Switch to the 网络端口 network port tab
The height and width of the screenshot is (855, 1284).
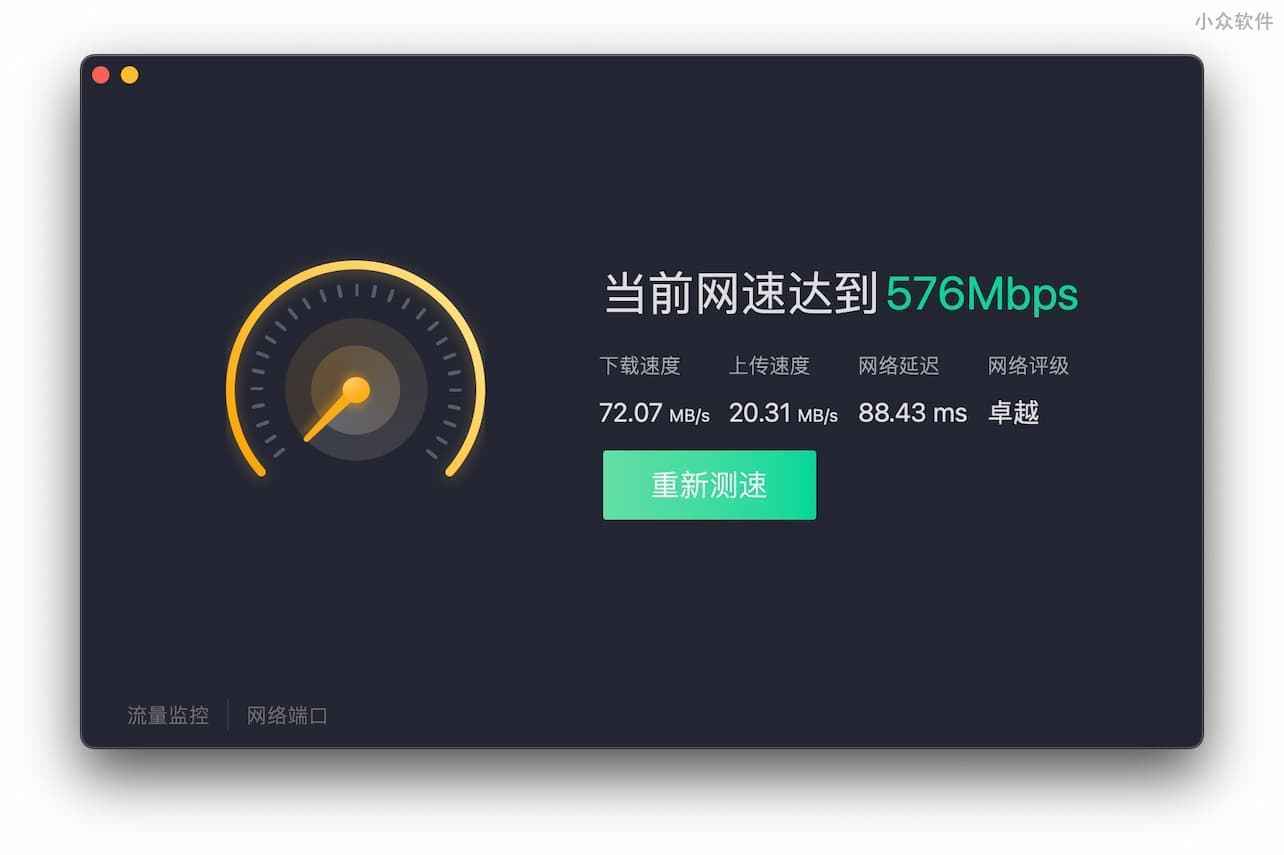(x=287, y=715)
